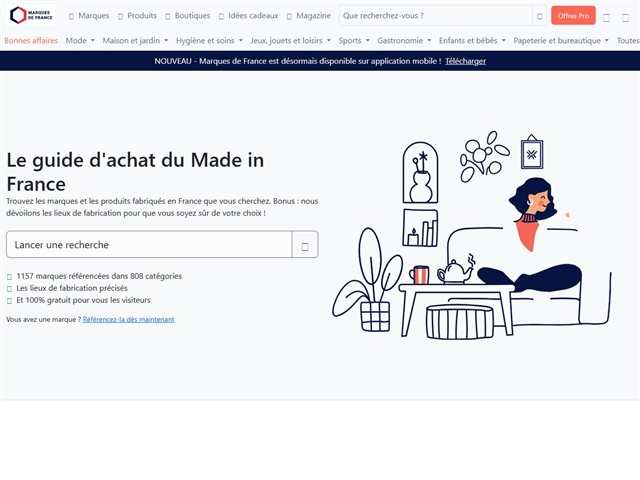Expand the Sports category dropdown
The image size is (640, 480).
(354, 40)
